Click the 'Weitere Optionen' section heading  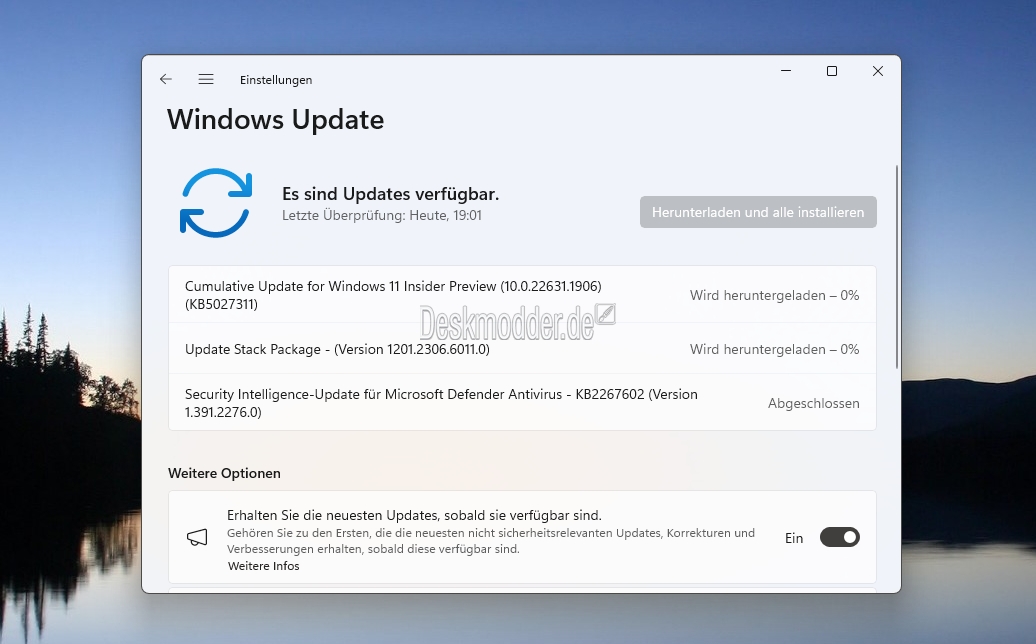(x=224, y=473)
